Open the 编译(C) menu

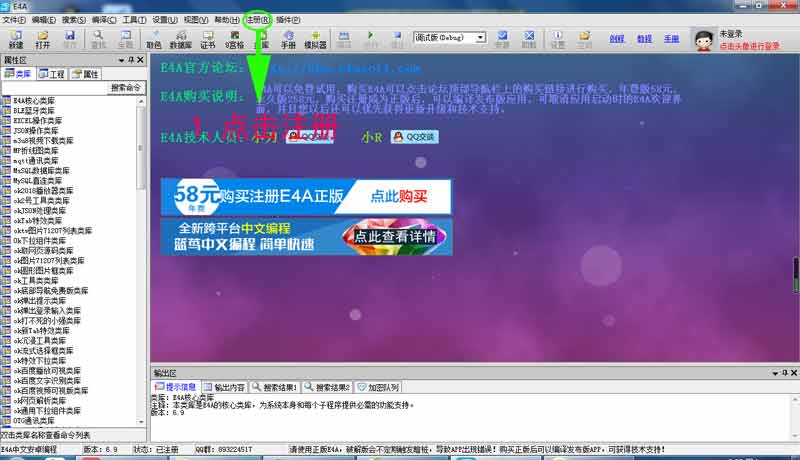click(104, 20)
